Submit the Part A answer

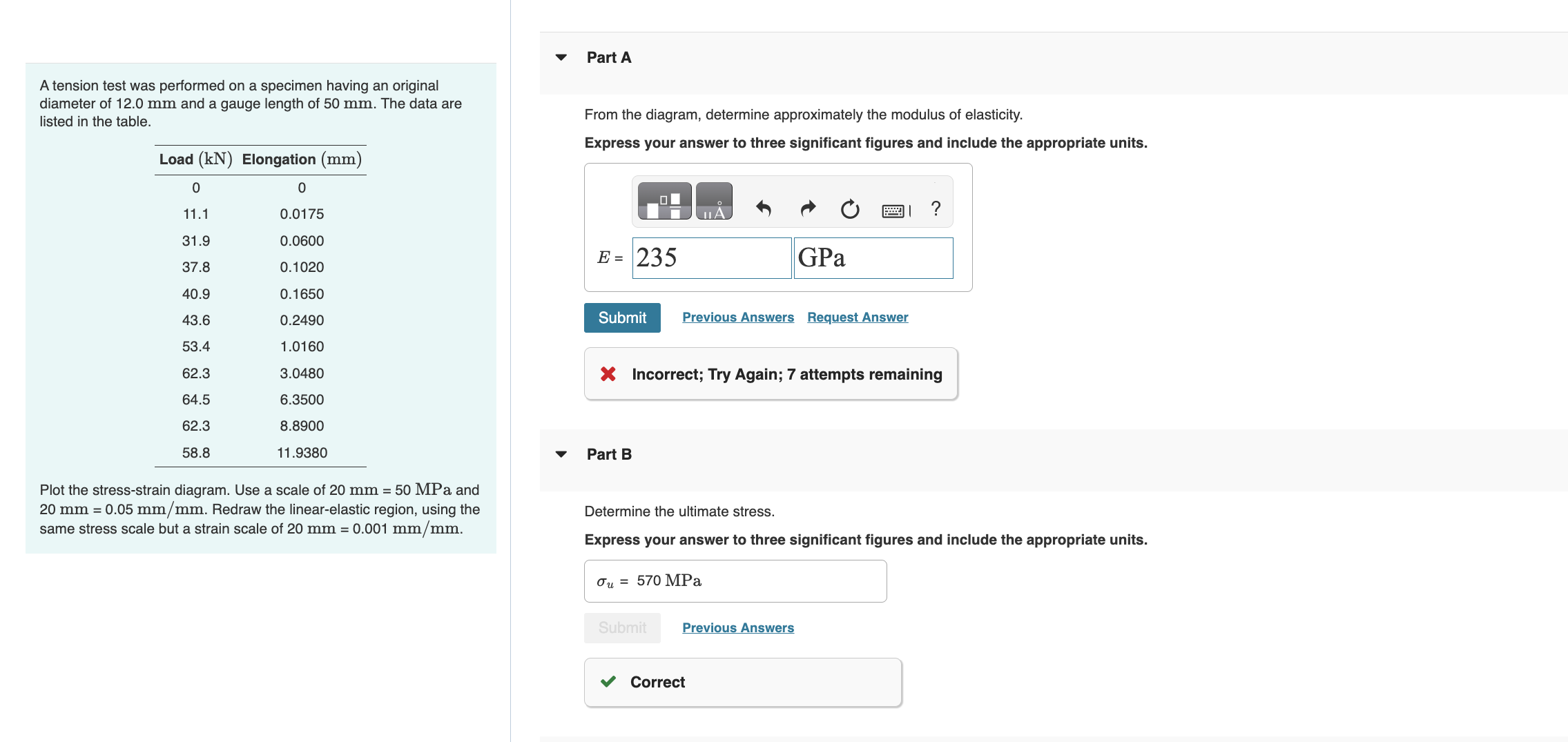point(622,318)
